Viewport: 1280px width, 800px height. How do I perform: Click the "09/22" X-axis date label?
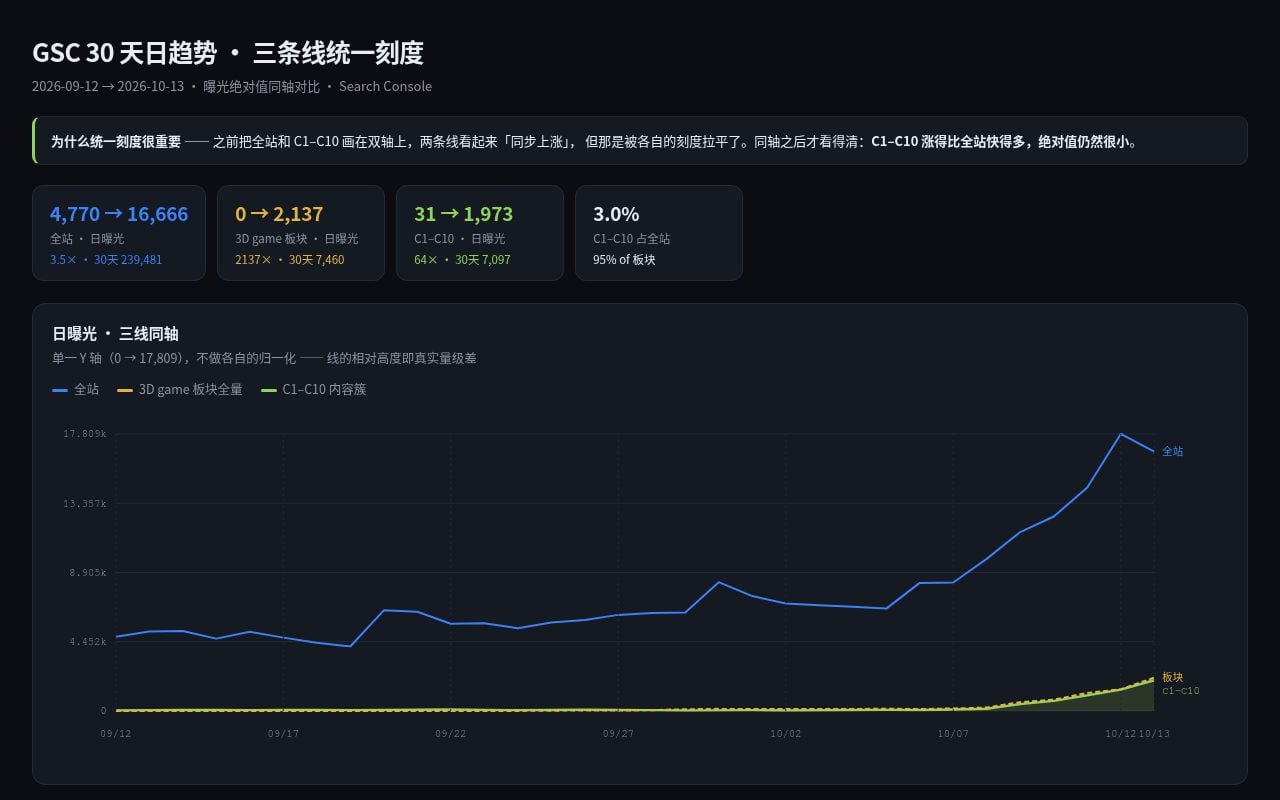pyautogui.click(x=451, y=734)
